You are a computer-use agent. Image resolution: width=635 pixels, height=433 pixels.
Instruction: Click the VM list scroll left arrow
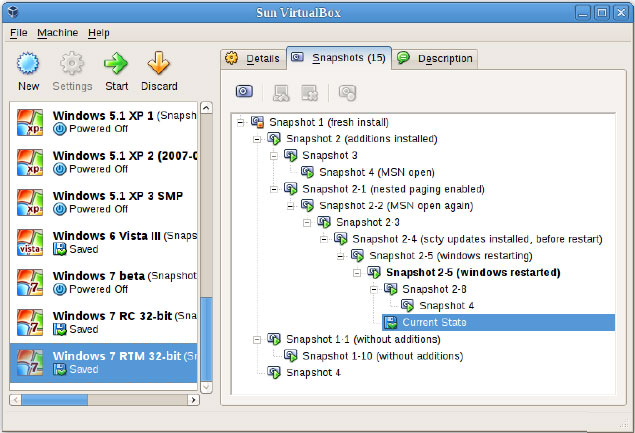pos(15,400)
